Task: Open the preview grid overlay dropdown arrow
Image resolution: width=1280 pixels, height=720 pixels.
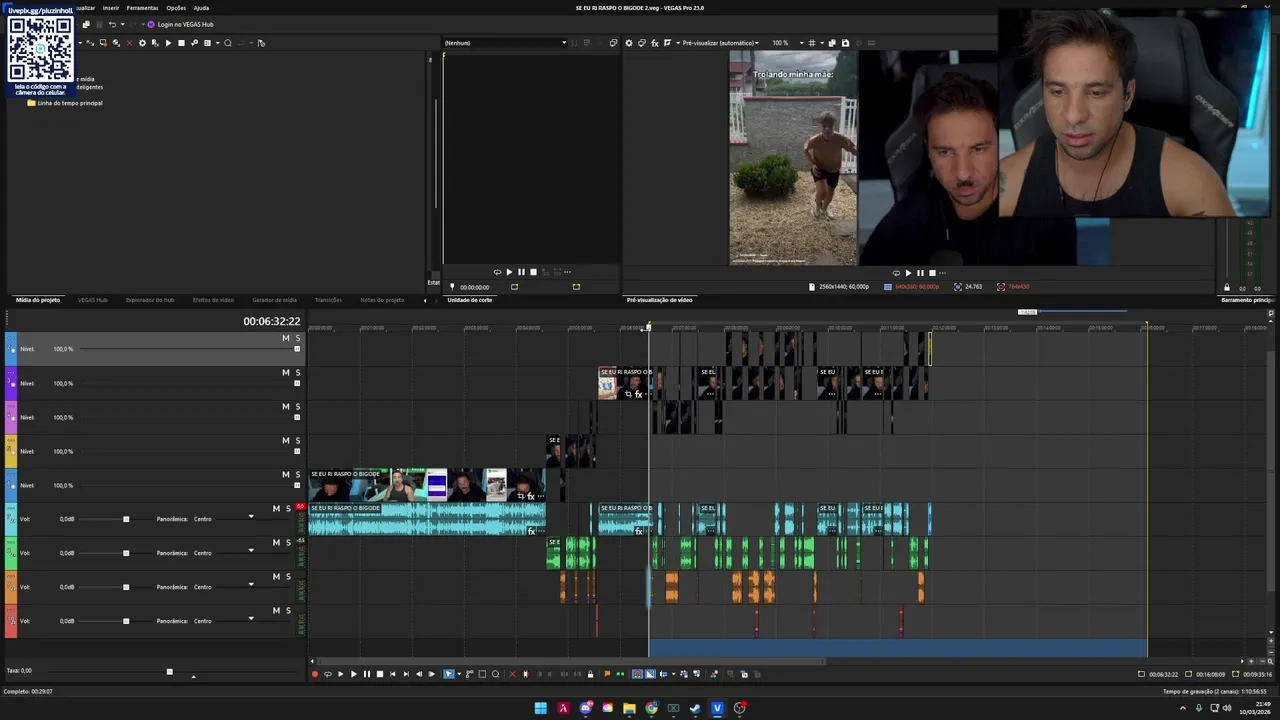Action: 822,43
